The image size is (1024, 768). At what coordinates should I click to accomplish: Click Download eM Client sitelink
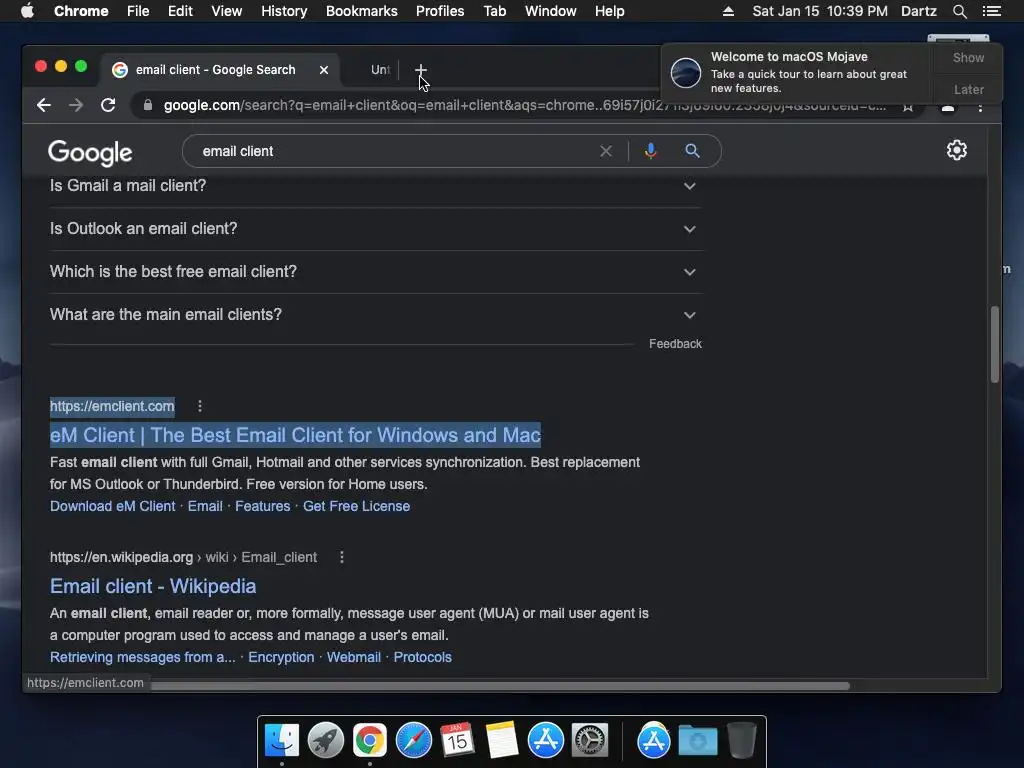click(x=112, y=506)
